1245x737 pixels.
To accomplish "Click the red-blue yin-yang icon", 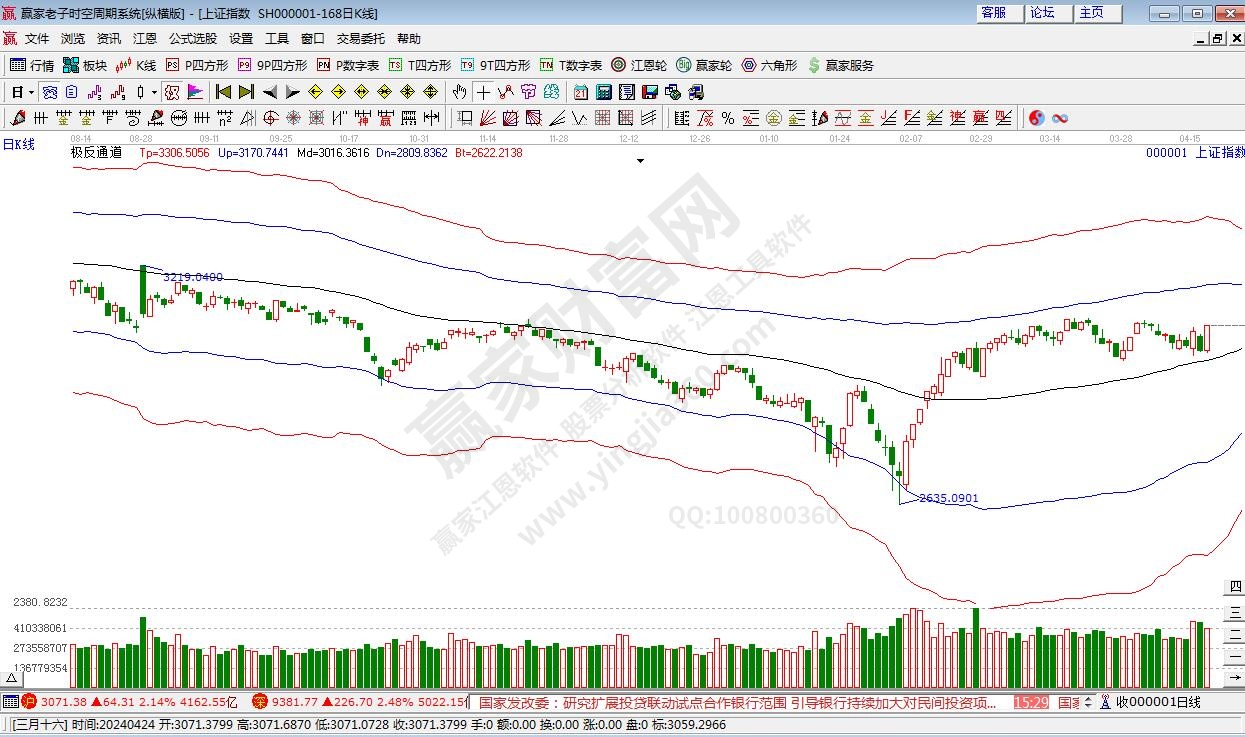I will [1036, 118].
